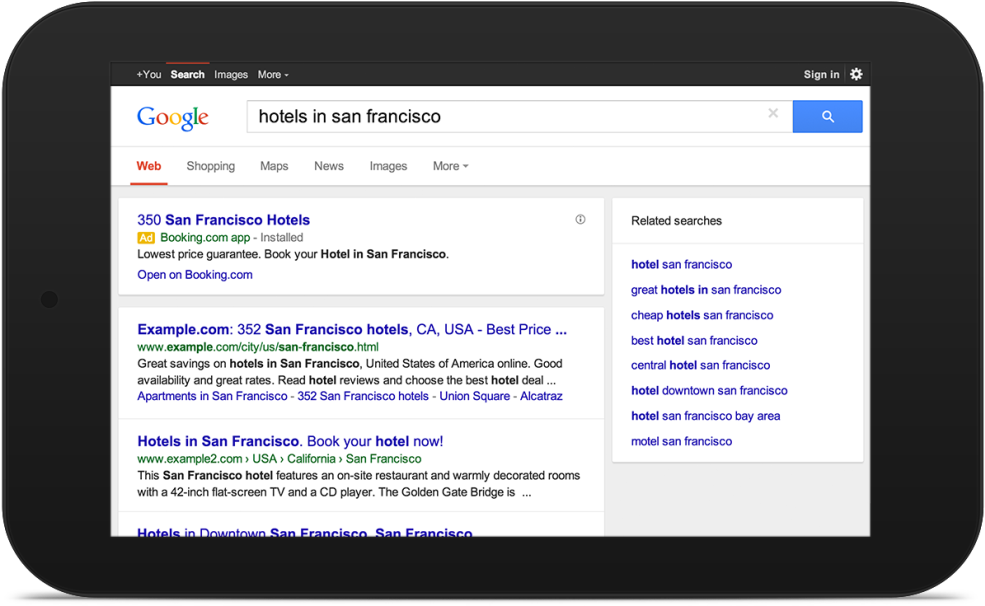
Task: Click the yellow Ad badge
Action: pyautogui.click(x=146, y=238)
